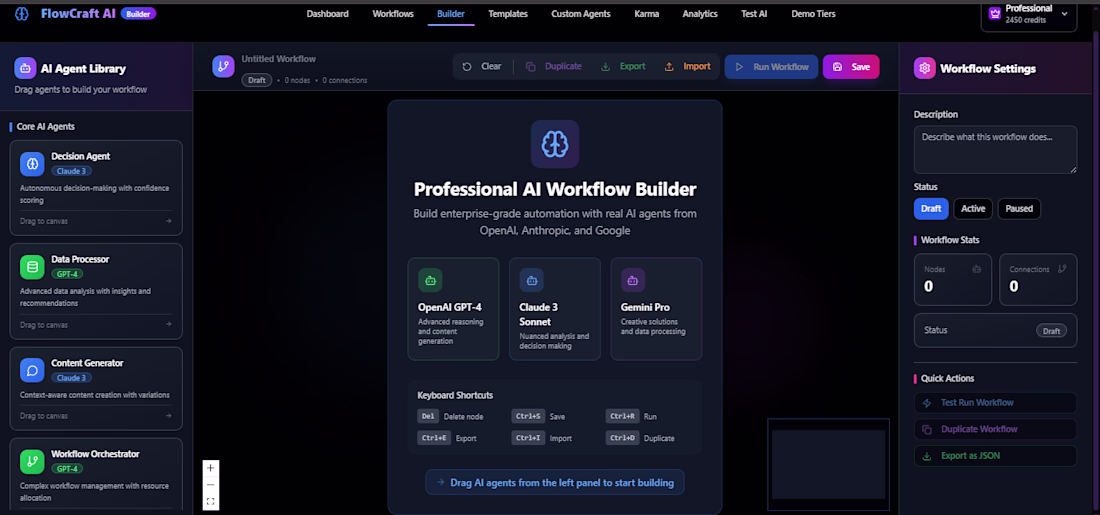Image resolution: width=1100 pixels, height=515 pixels.
Task: Open the Templates tab
Action: 508,14
